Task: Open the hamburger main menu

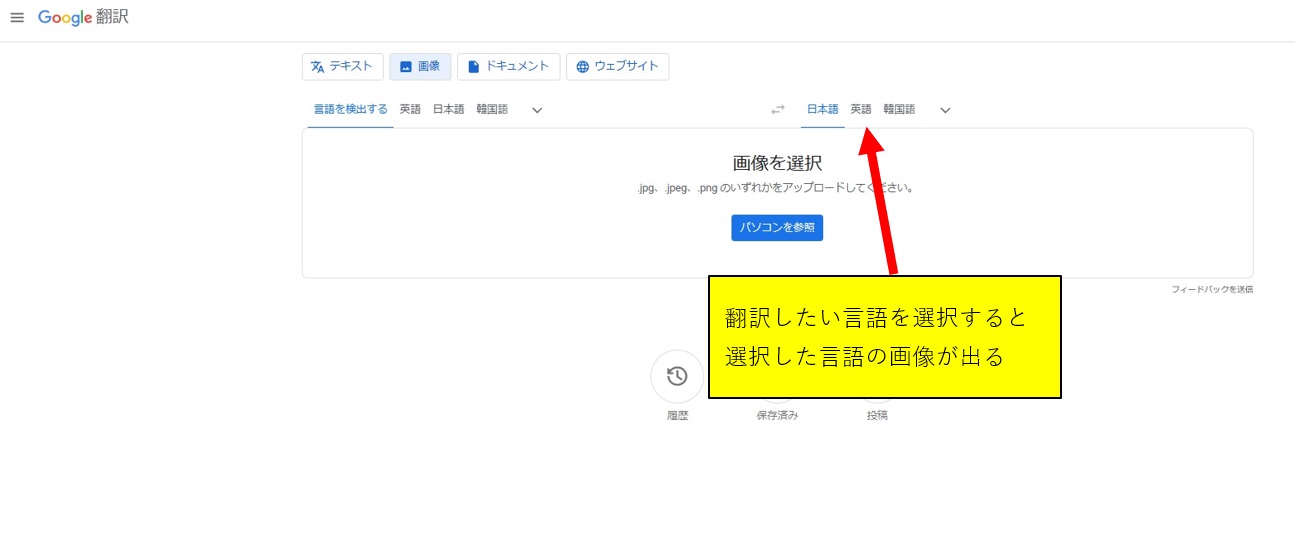Action: 17,18
